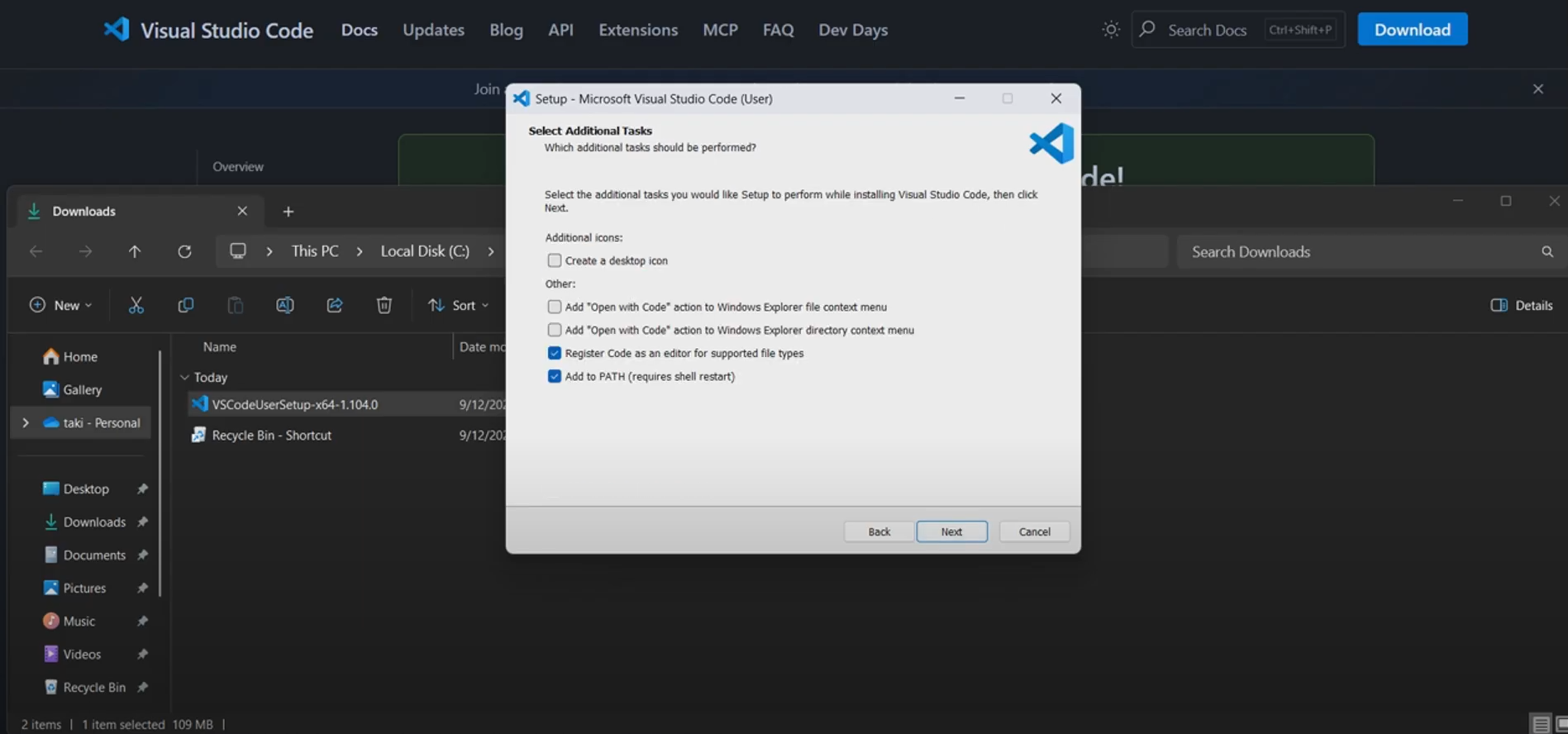Open Docs on VS Code website
Image resolution: width=1568 pixels, height=734 pixels.
coord(360,30)
